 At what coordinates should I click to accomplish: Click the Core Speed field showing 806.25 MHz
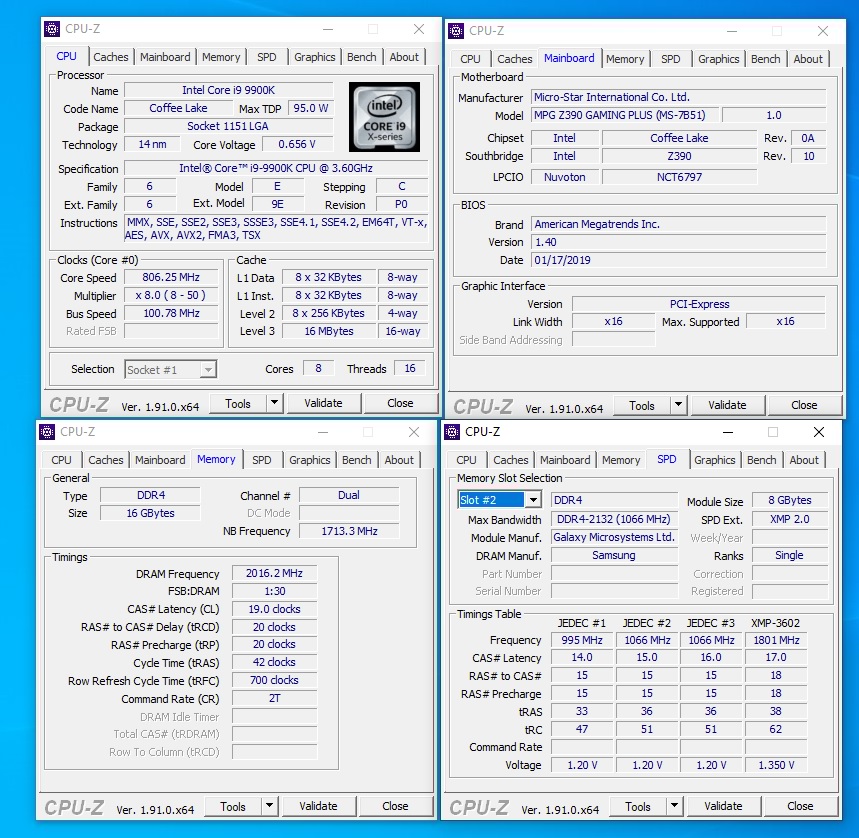[x=171, y=278]
